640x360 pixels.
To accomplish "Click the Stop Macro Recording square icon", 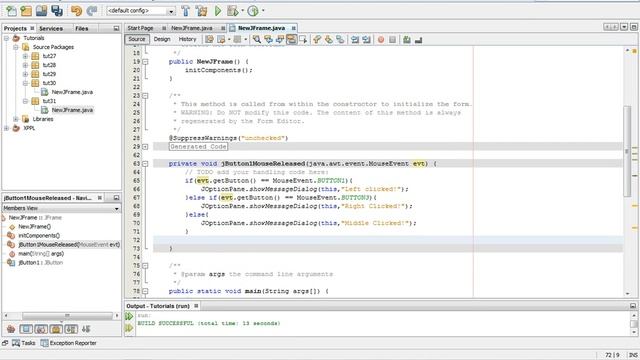I will point(392,40).
